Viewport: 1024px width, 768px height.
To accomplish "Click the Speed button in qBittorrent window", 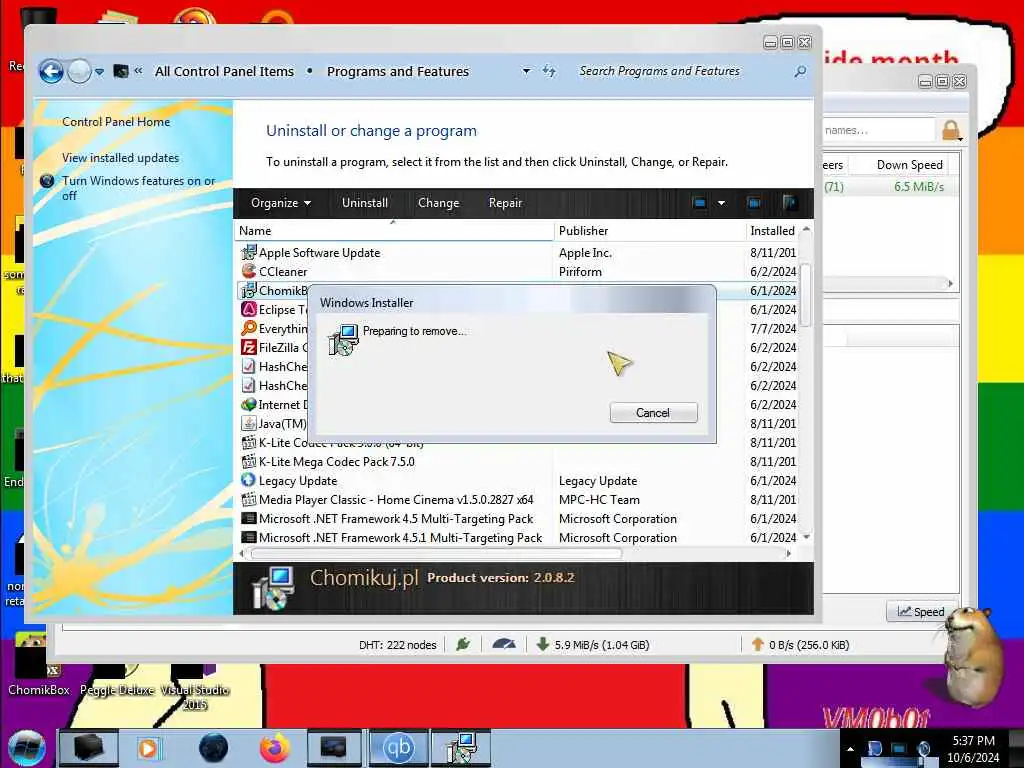I will (921, 612).
